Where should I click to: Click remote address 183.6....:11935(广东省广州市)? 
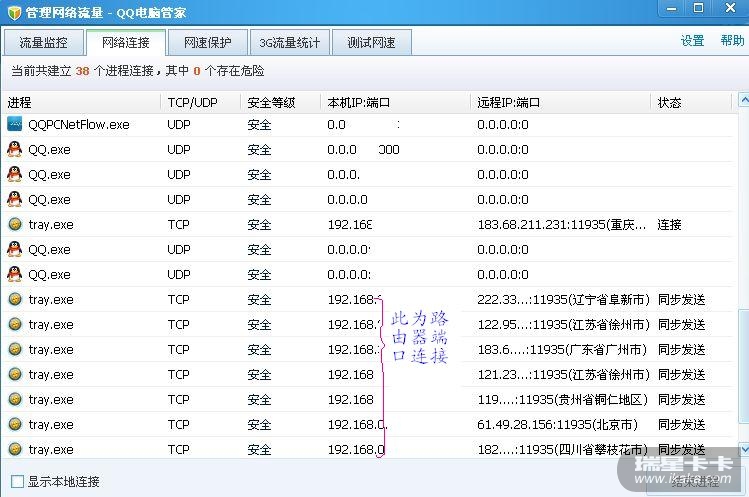[x=562, y=349]
